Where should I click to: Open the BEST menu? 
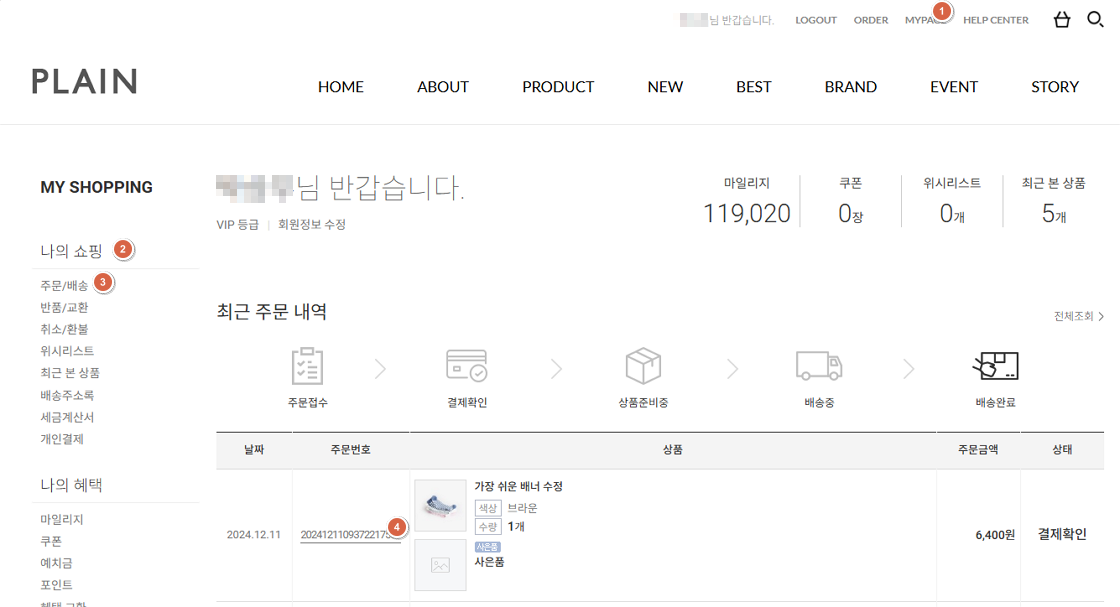point(754,86)
